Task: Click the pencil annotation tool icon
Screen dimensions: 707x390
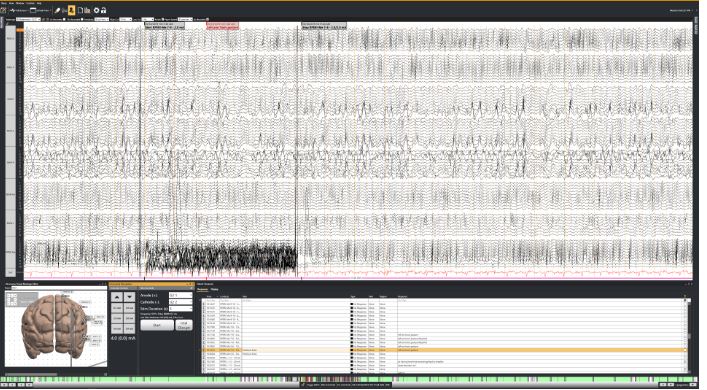Action: (57, 10)
